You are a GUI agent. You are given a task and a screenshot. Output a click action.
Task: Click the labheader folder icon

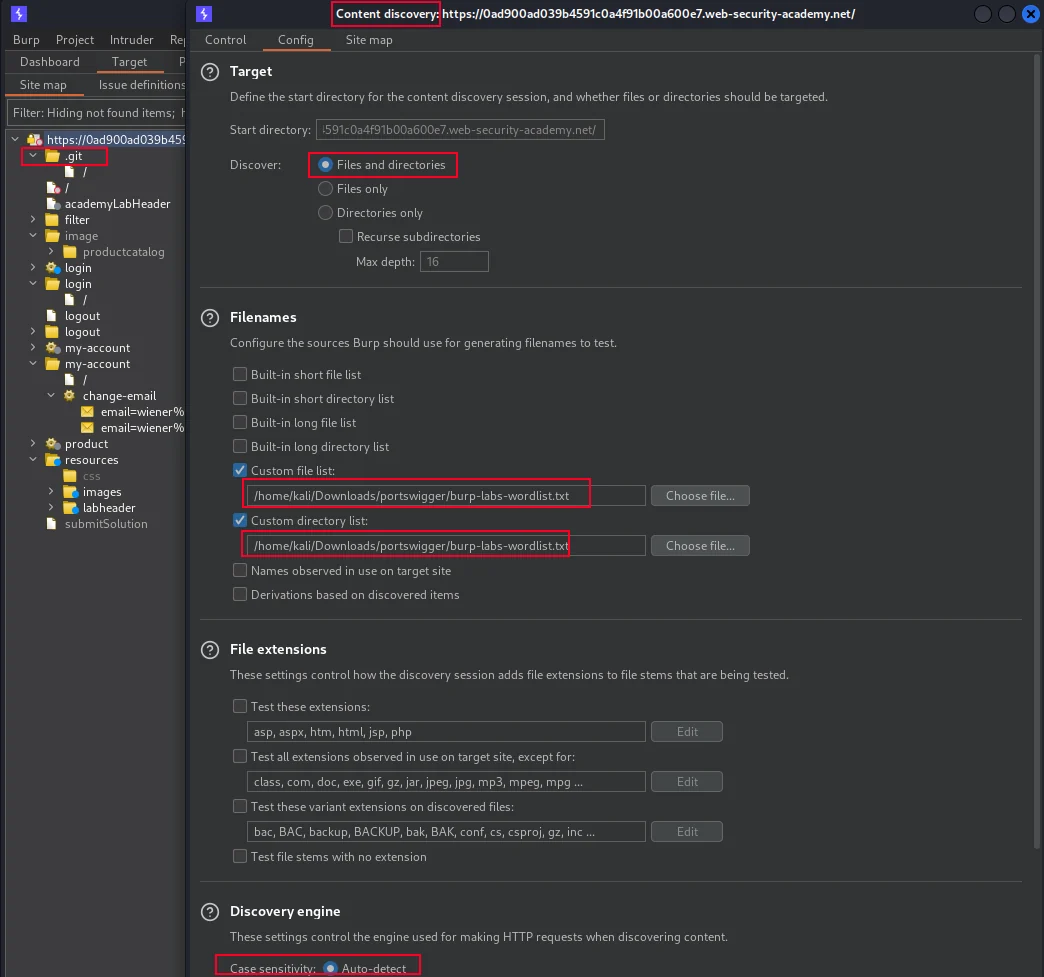[71, 507]
